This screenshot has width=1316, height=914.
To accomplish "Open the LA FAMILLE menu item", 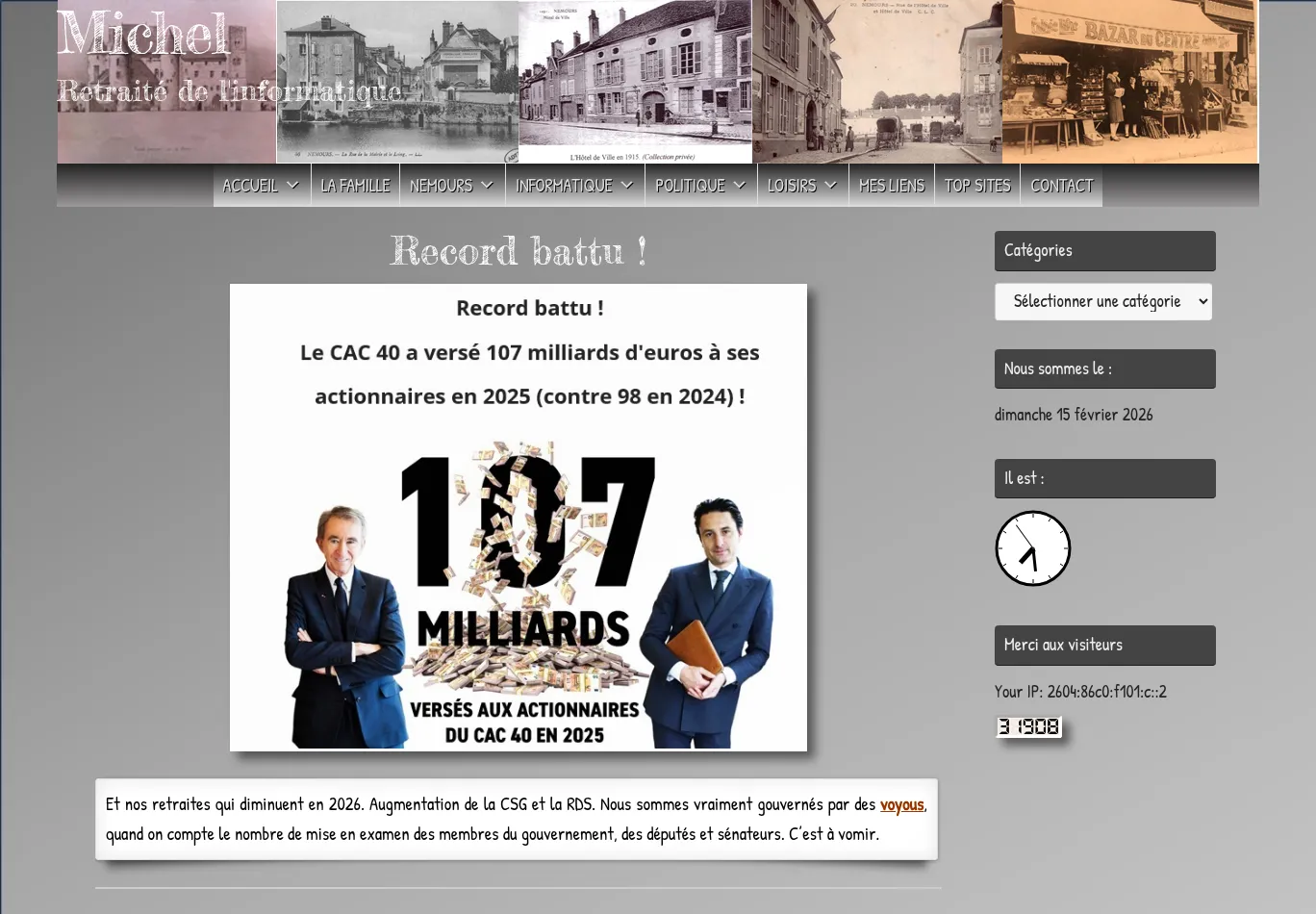I will [355, 186].
